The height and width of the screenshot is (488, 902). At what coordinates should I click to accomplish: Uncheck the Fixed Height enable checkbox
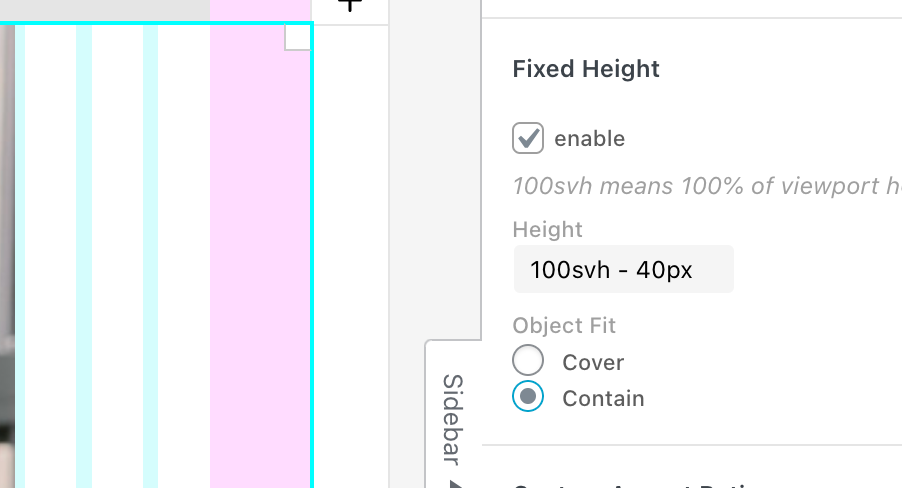528,138
